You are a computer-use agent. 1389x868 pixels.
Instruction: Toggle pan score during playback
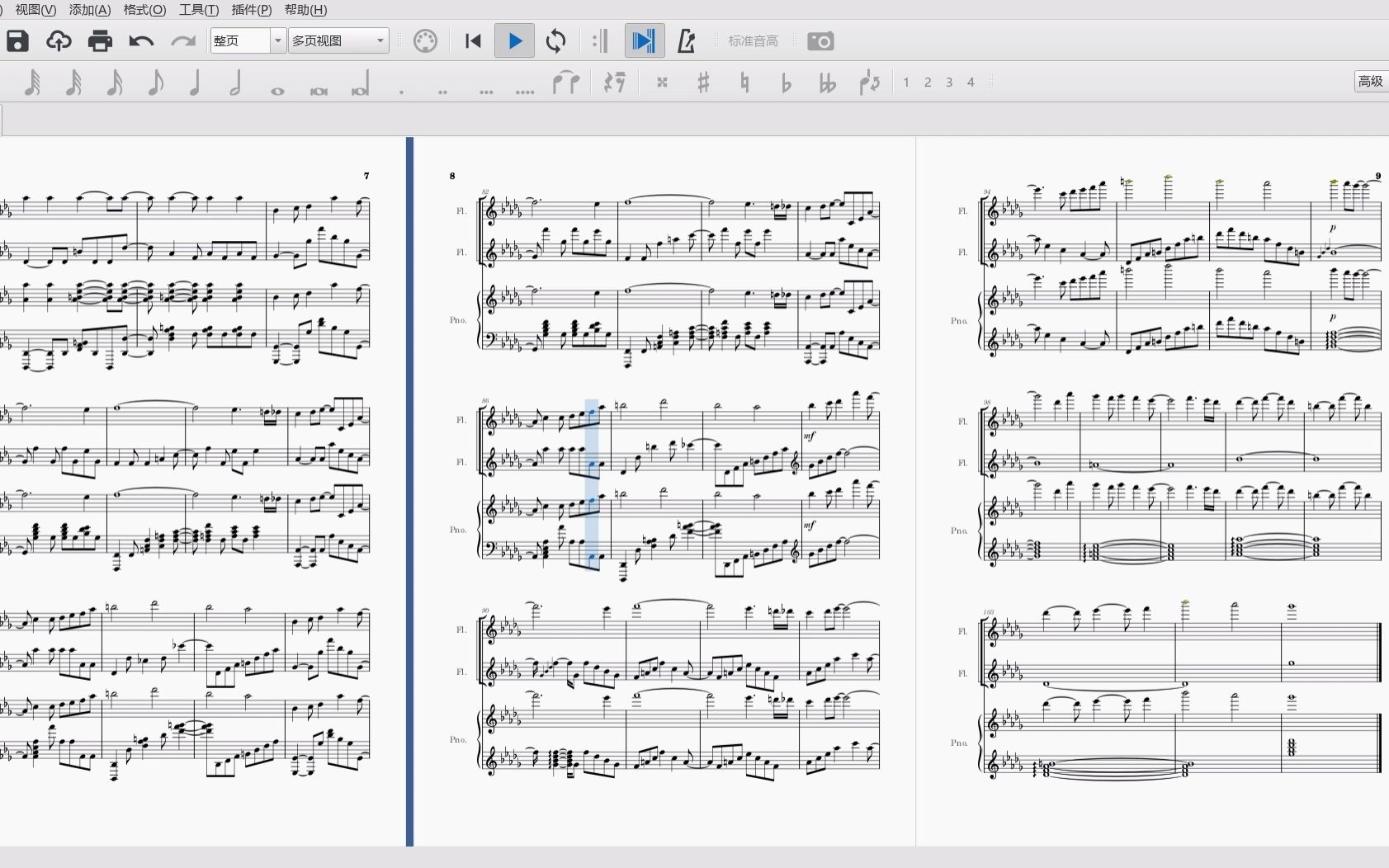[644, 40]
